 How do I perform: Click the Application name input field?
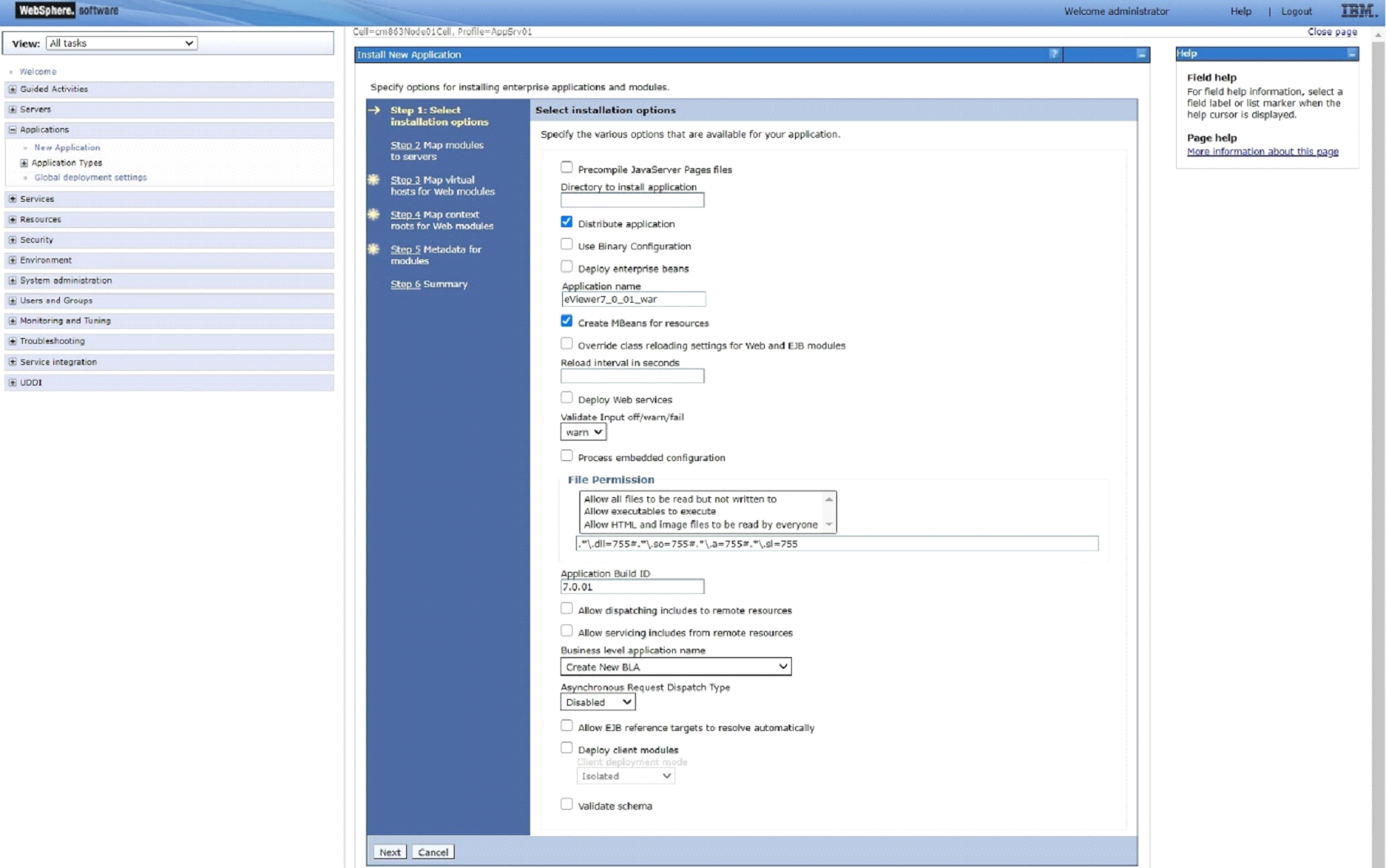(634, 299)
